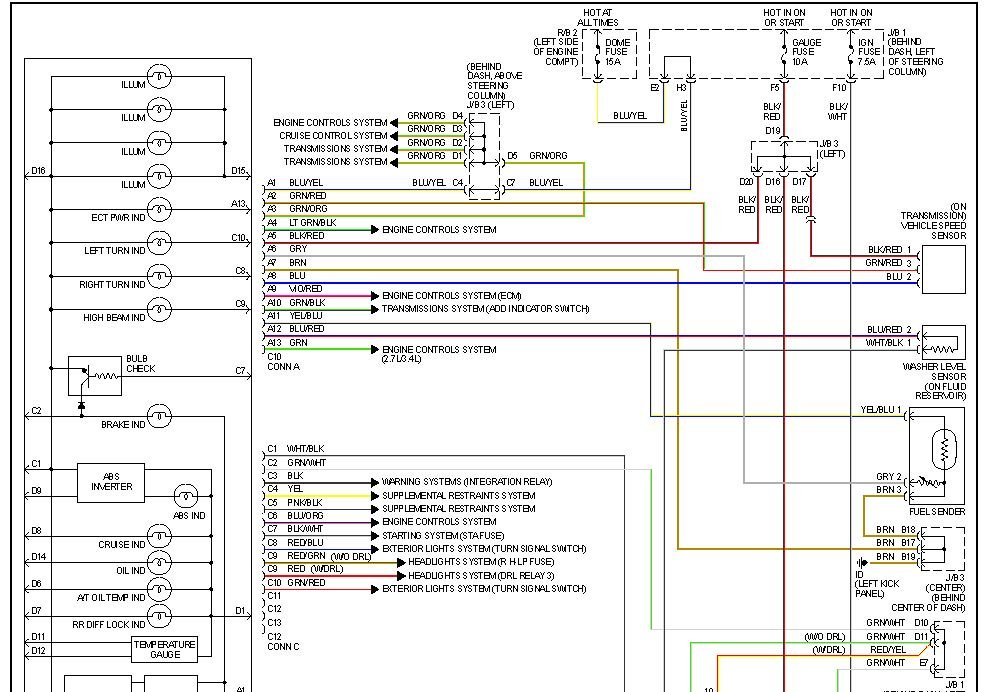The width and height of the screenshot is (989, 692).
Task: Click the C1 'WHT/BLK' wire label
Action: click(x=305, y=449)
